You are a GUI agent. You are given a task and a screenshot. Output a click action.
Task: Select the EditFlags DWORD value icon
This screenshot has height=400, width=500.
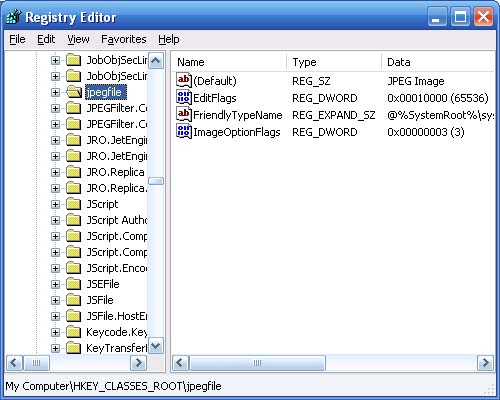pyautogui.click(x=184, y=97)
